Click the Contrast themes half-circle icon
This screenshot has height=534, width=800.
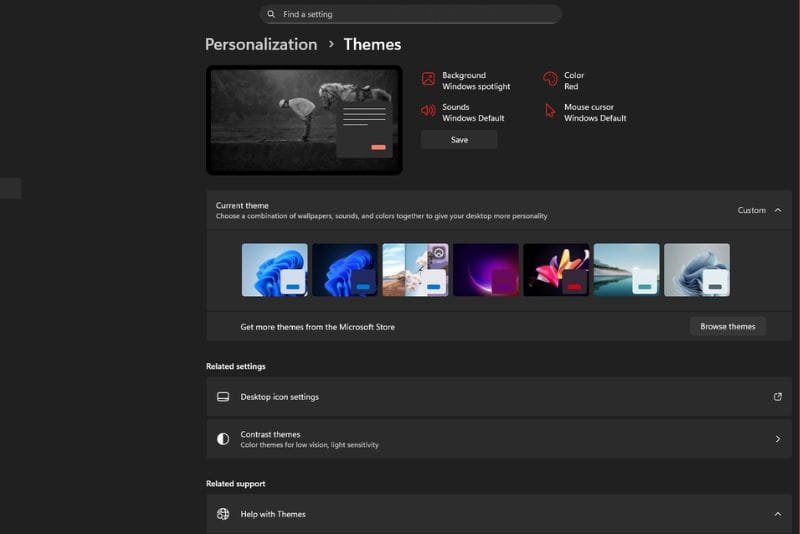click(x=223, y=439)
